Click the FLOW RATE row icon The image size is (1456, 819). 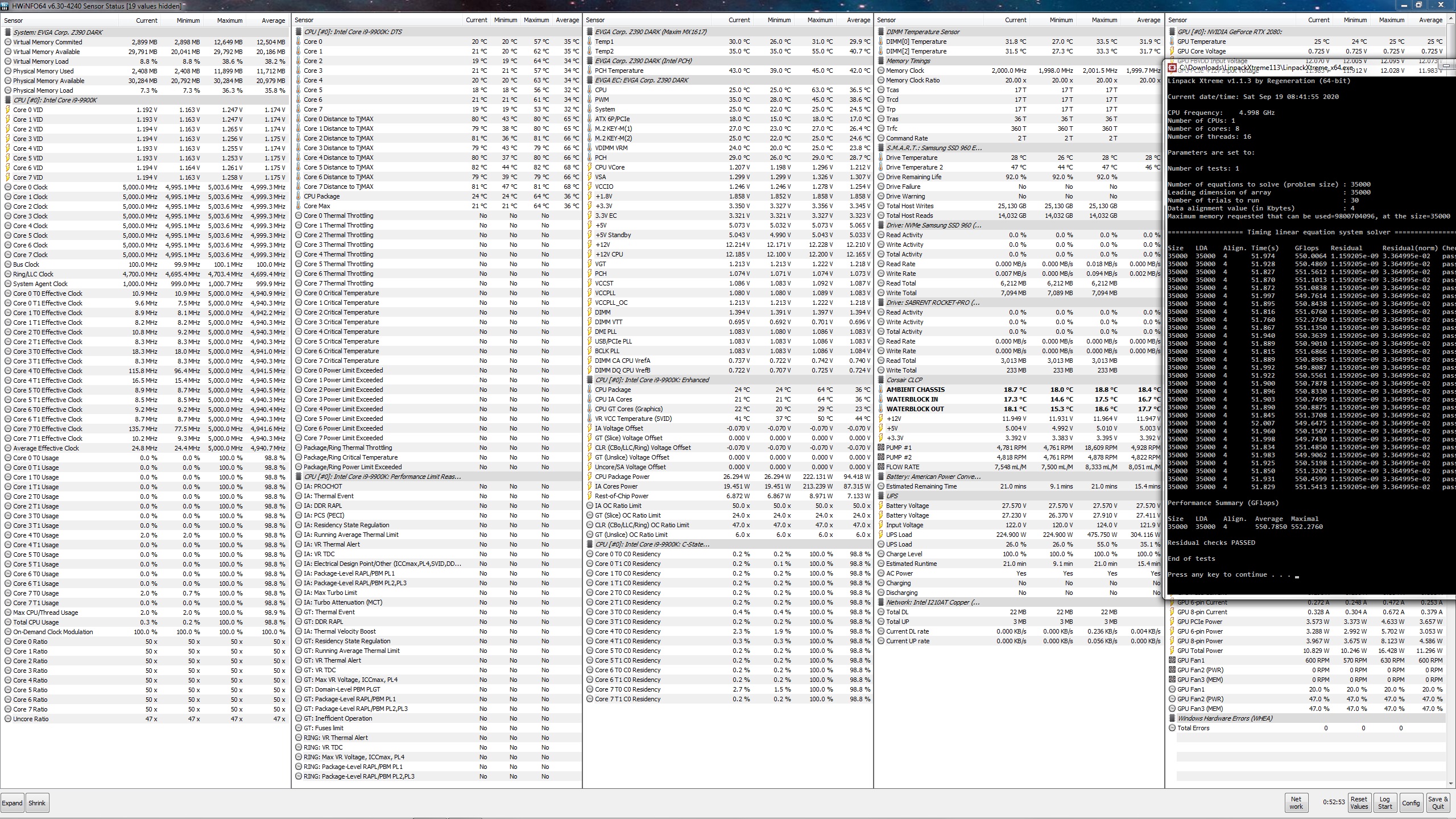point(882,467)
